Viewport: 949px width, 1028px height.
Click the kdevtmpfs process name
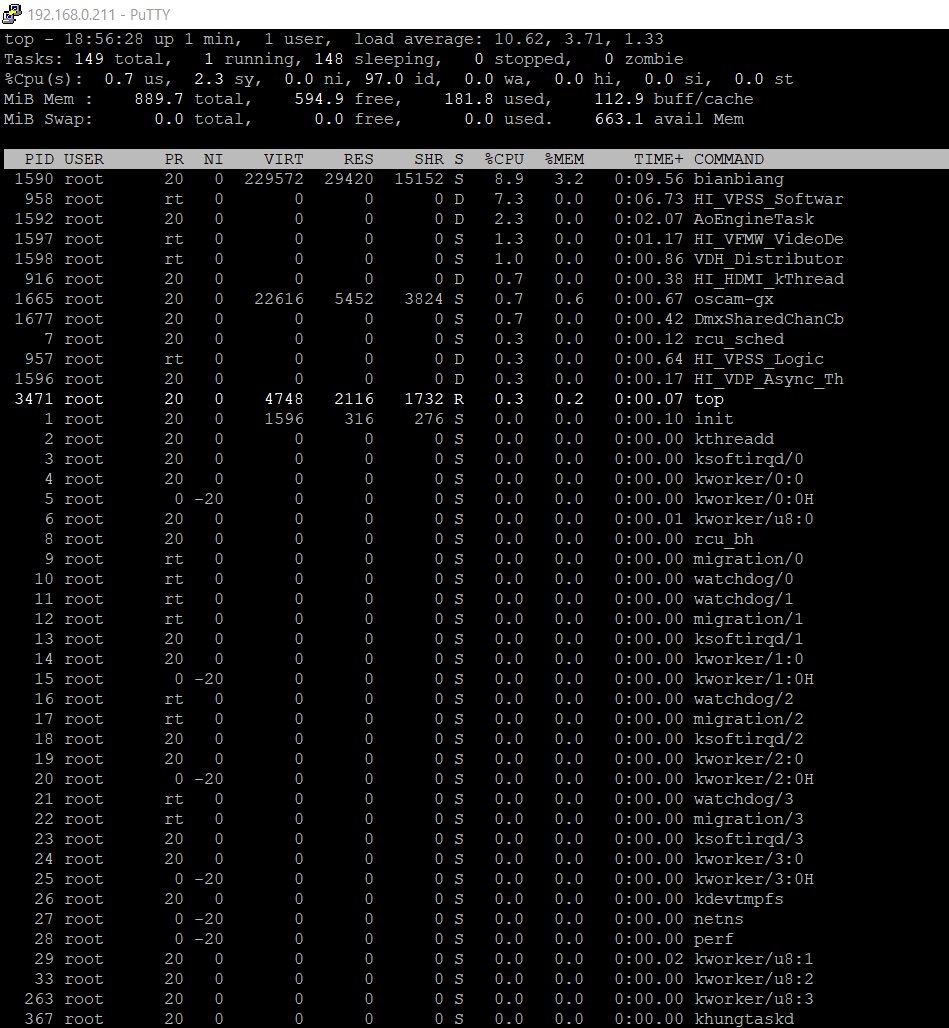pos(739,899)
